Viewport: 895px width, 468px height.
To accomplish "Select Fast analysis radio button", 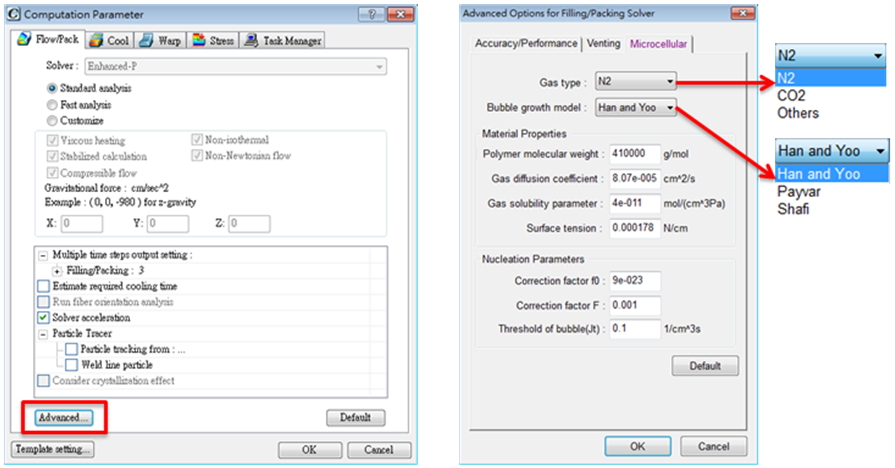I will (x=52, y=104).
